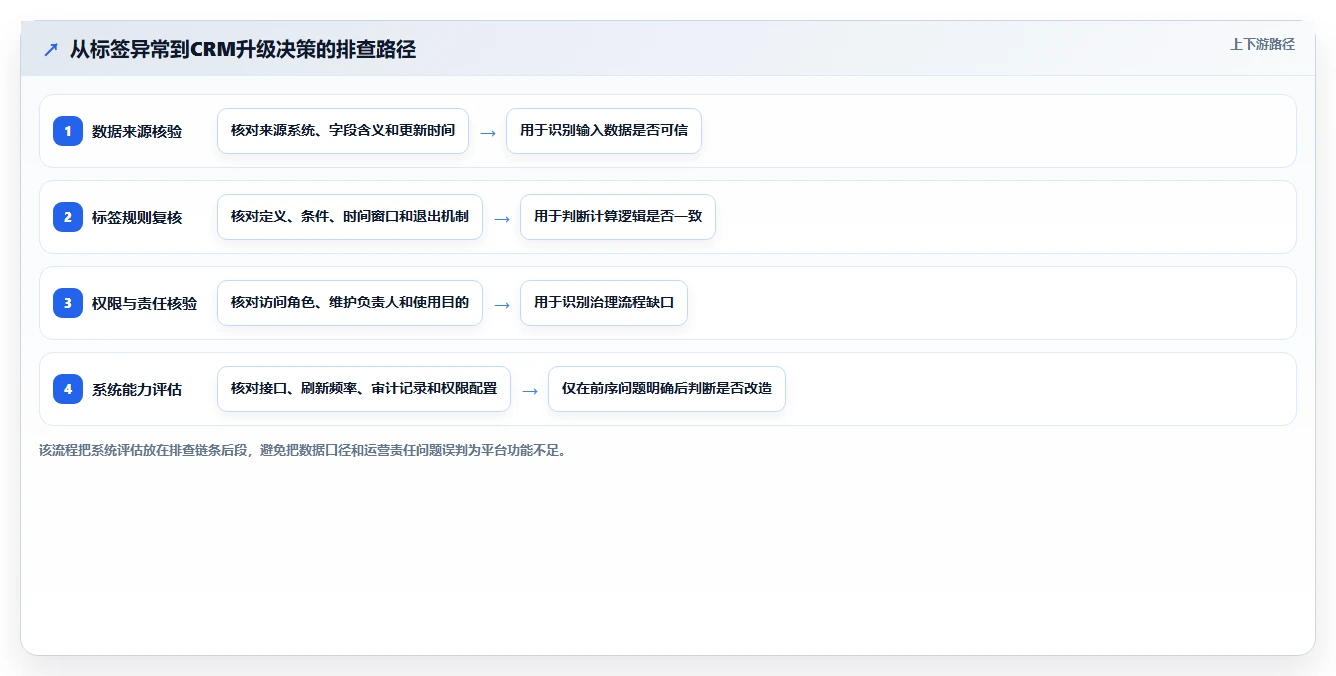Viewport: 1336px width, 676px height.
Task: Click the box 核对定义、条件、时间窗口和退出机制
Action: coord(350,217)
